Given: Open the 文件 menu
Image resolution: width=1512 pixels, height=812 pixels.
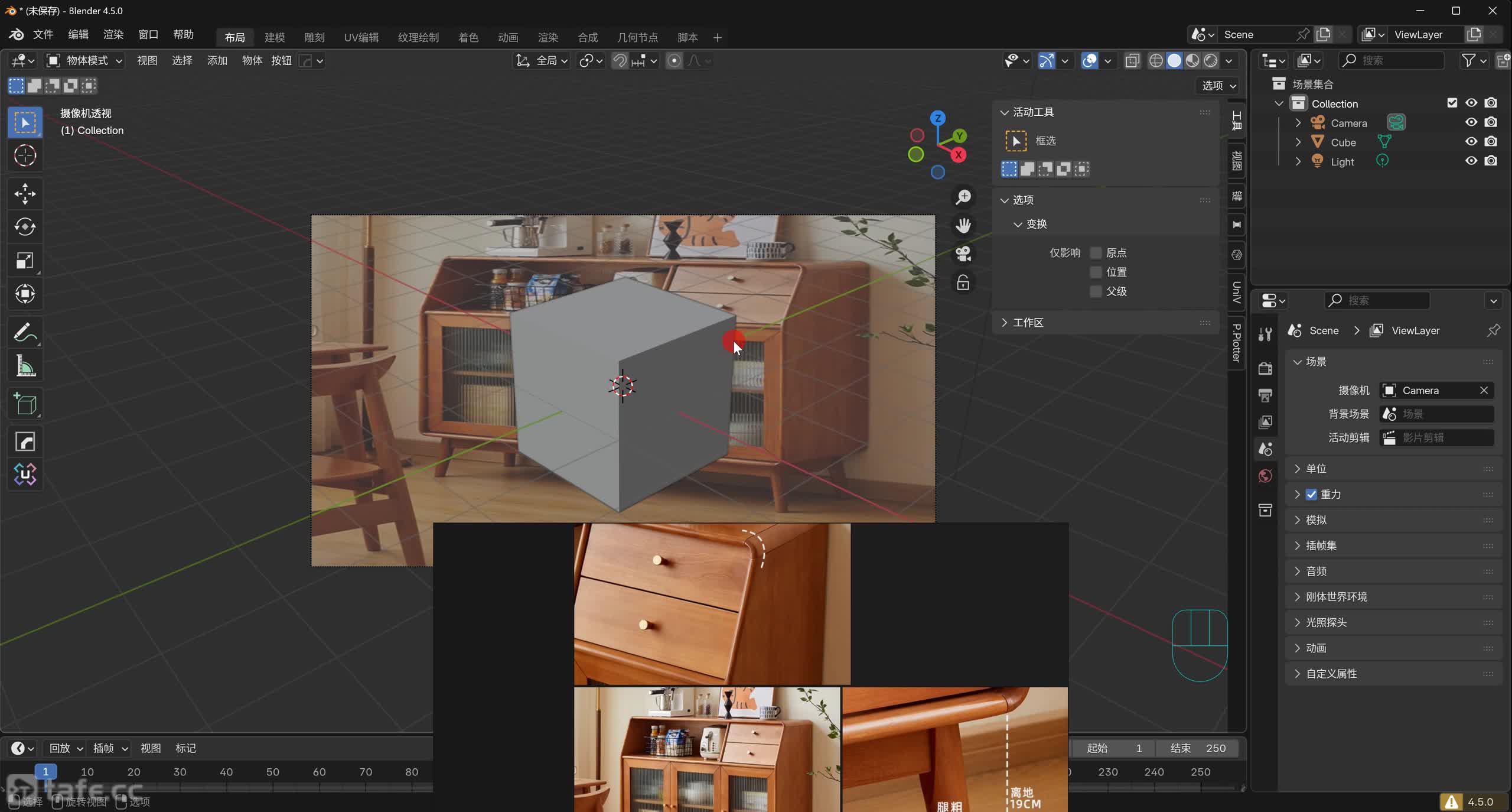Looking at the screenshot, I should click(x=43, y=34).
